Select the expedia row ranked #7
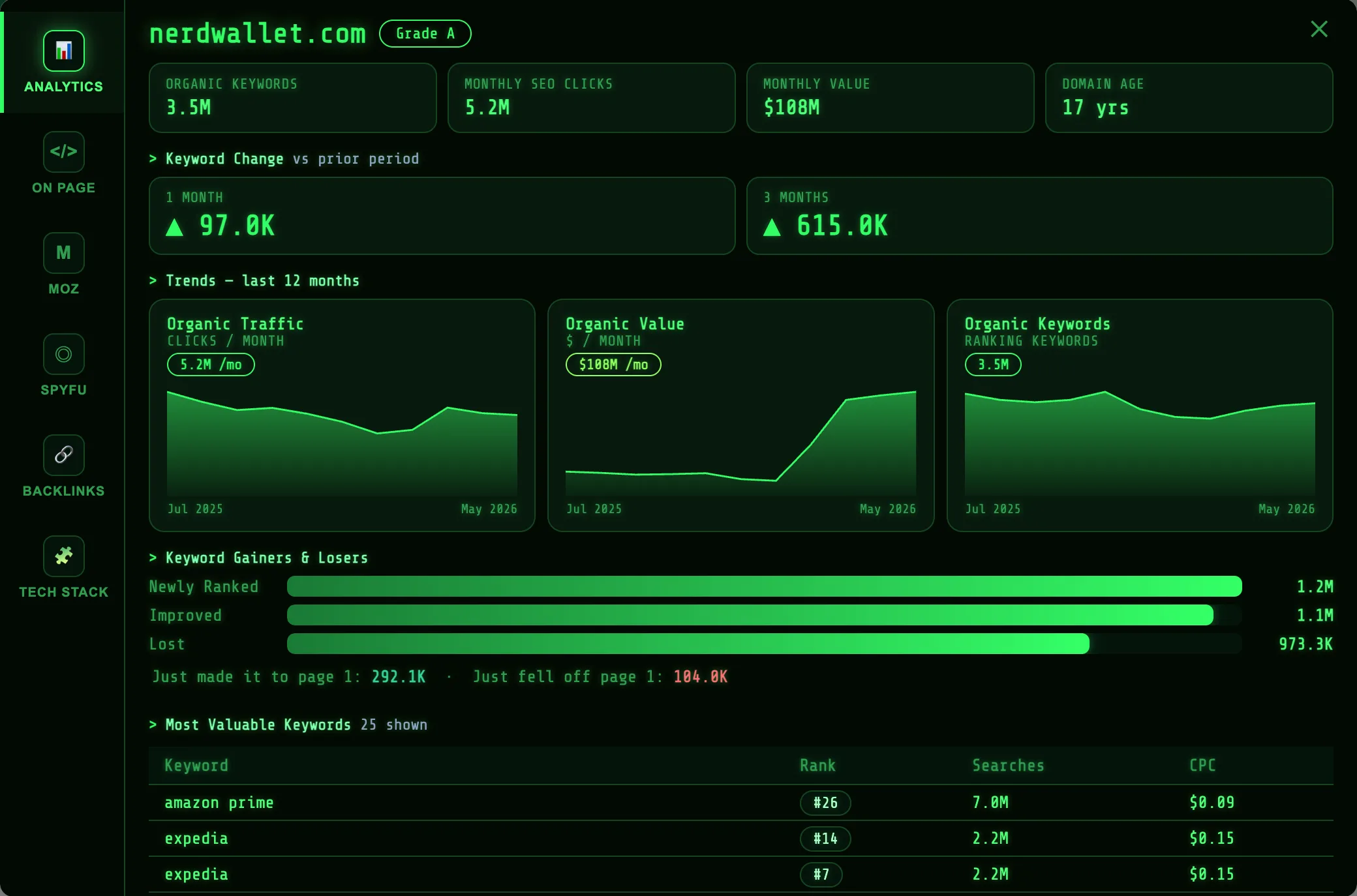The height and width of the screenshot is (896, 1357). (740, 874)
